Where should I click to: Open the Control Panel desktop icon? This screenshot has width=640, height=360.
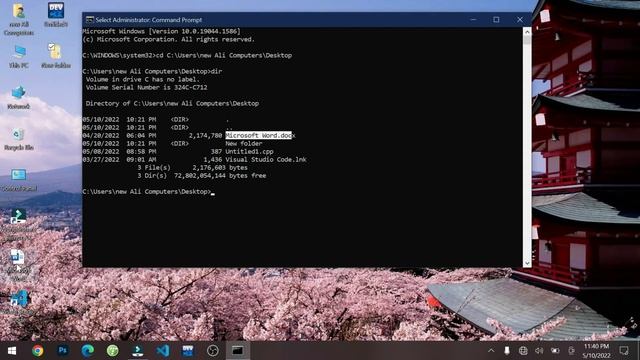(19, 180)
